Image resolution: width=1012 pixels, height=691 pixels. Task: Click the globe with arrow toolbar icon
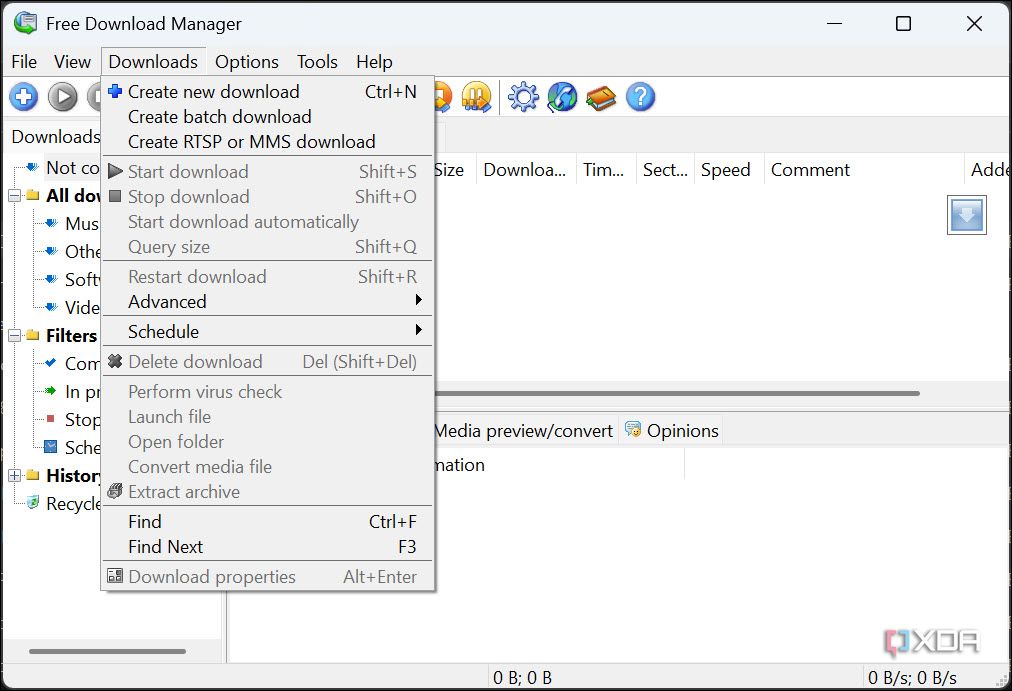click(x=562, y=97)
